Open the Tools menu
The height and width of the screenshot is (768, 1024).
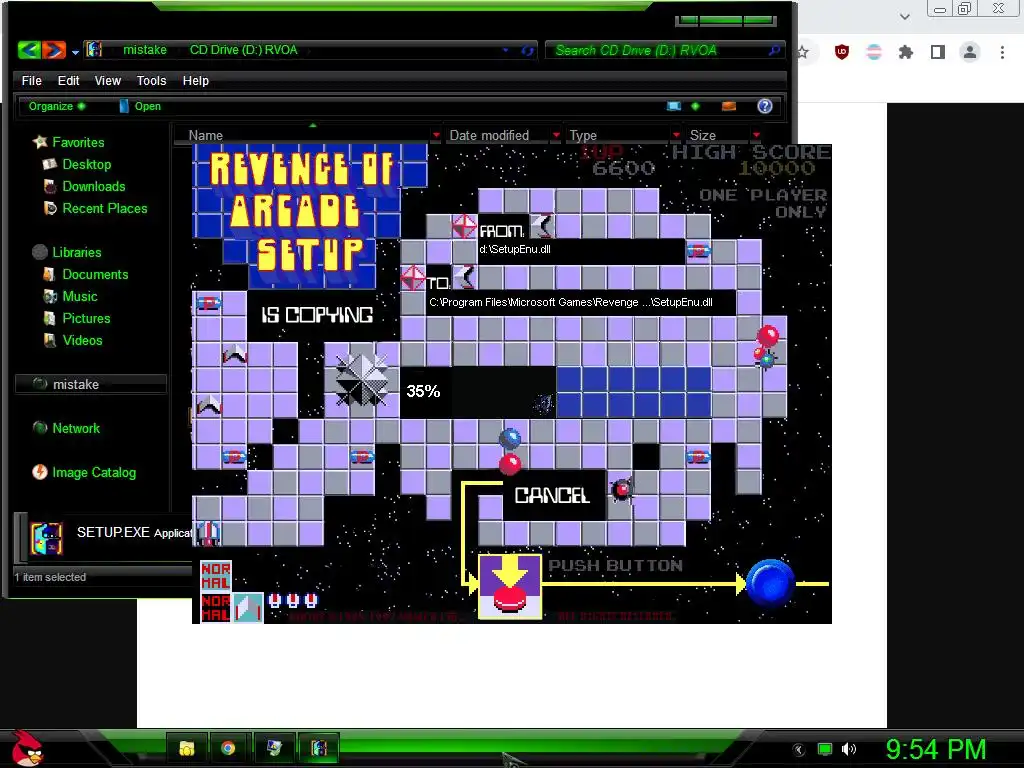(151, 80)
